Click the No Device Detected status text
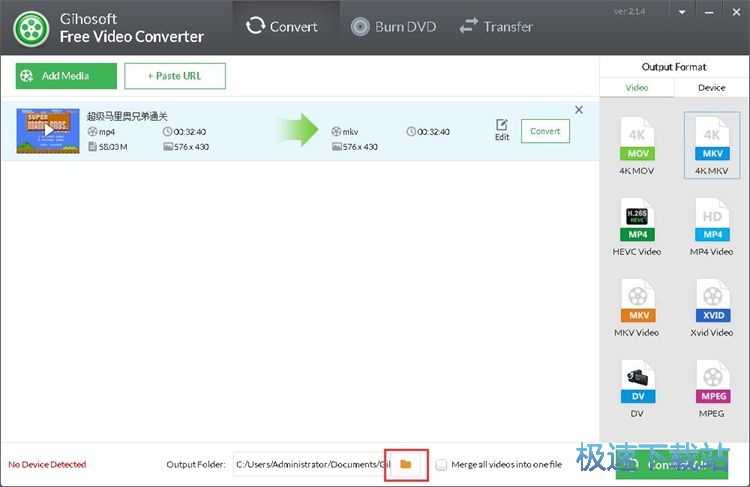The height and width of the screenshot is (487, 750). point(47,465)
